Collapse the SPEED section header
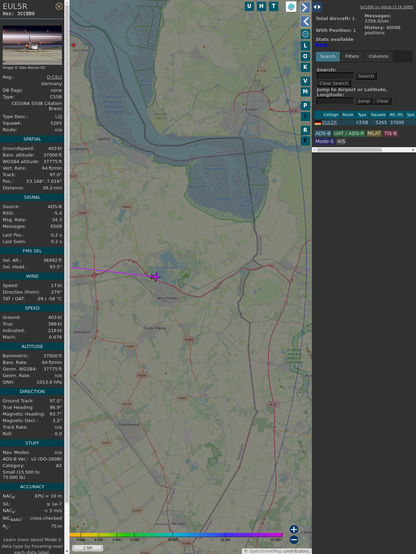 point(32,308)
